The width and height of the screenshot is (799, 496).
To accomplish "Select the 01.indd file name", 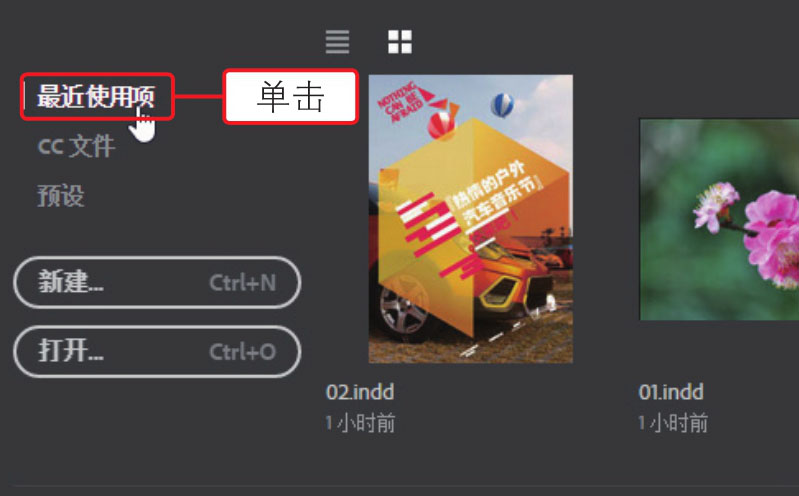I will coord(671,392).
